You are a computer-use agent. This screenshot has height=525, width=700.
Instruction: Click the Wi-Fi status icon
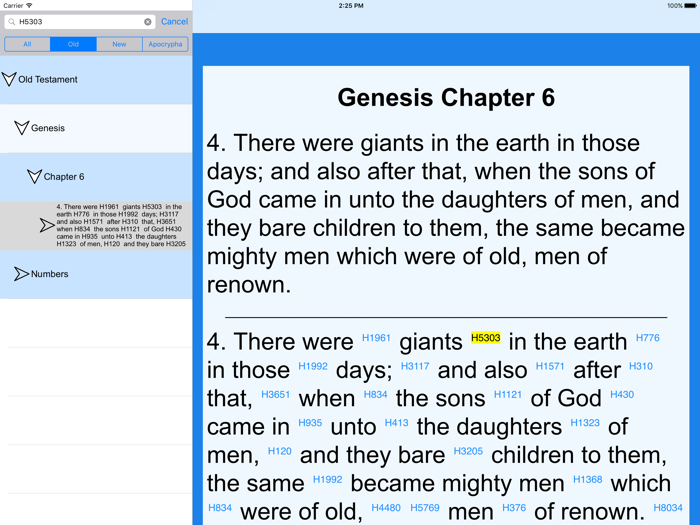29,5
